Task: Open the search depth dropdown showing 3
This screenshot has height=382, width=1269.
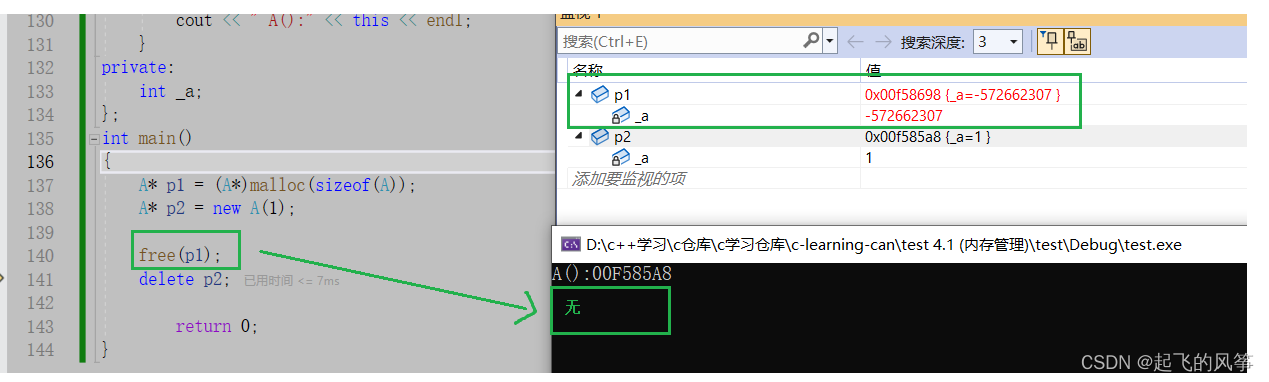Action: (x=998, y=41)
